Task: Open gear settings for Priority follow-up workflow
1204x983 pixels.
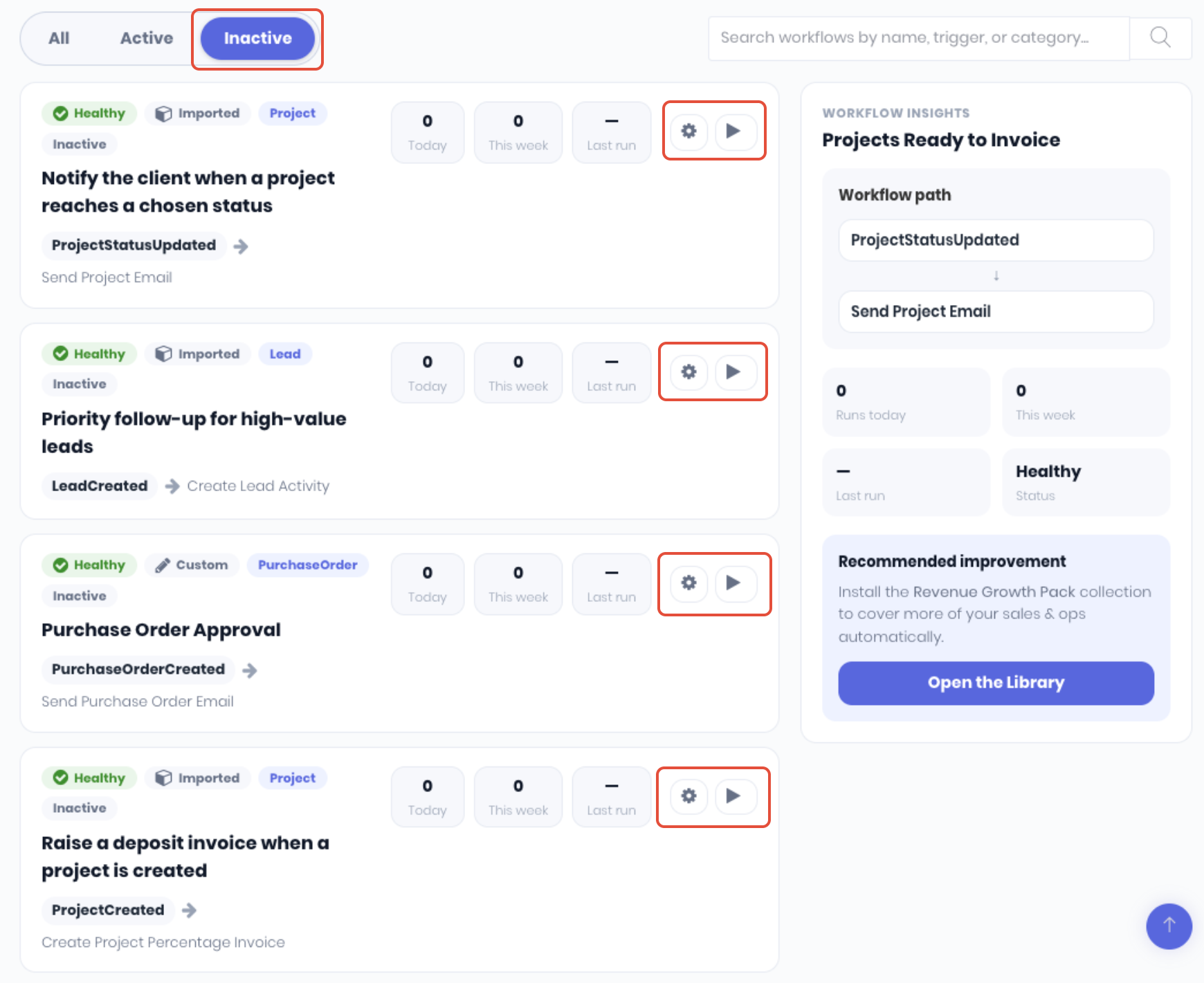Action: (688, 371)
